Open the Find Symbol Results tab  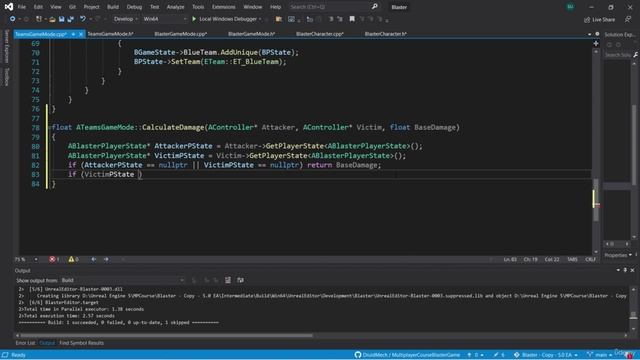(81, 343)
